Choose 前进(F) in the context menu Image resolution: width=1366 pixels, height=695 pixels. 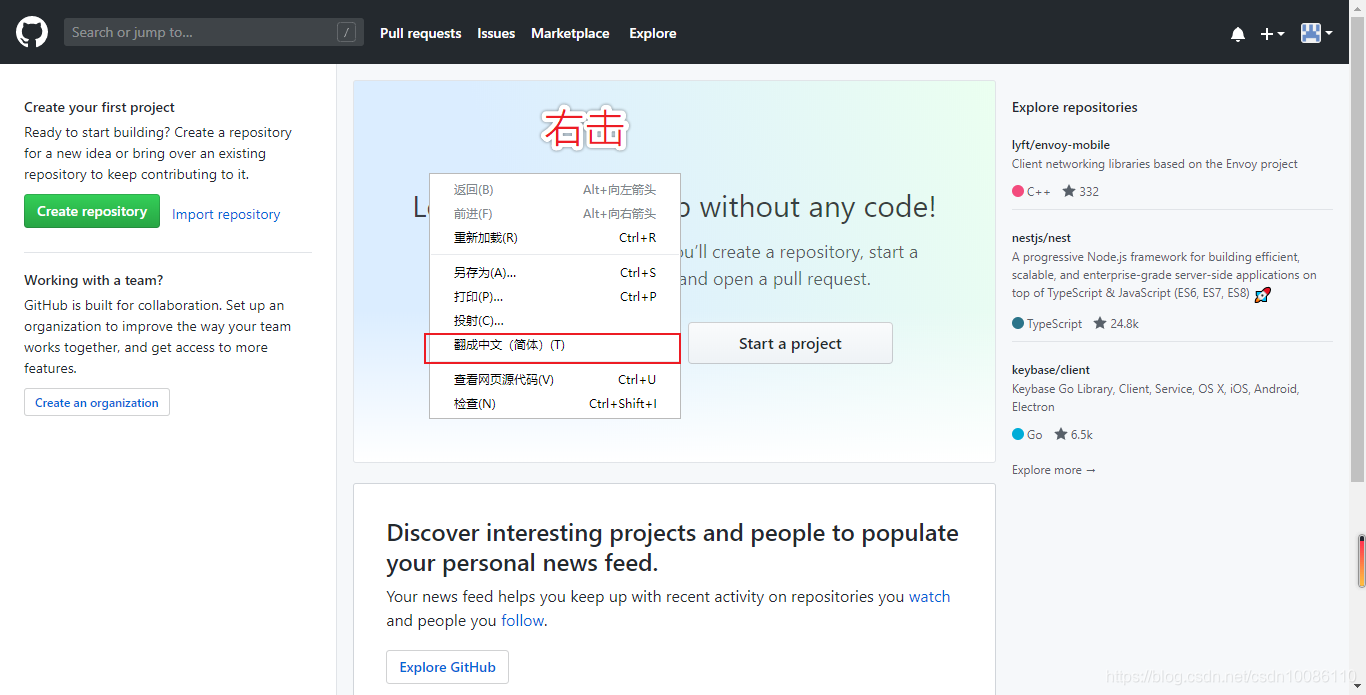tap(555, 214)
